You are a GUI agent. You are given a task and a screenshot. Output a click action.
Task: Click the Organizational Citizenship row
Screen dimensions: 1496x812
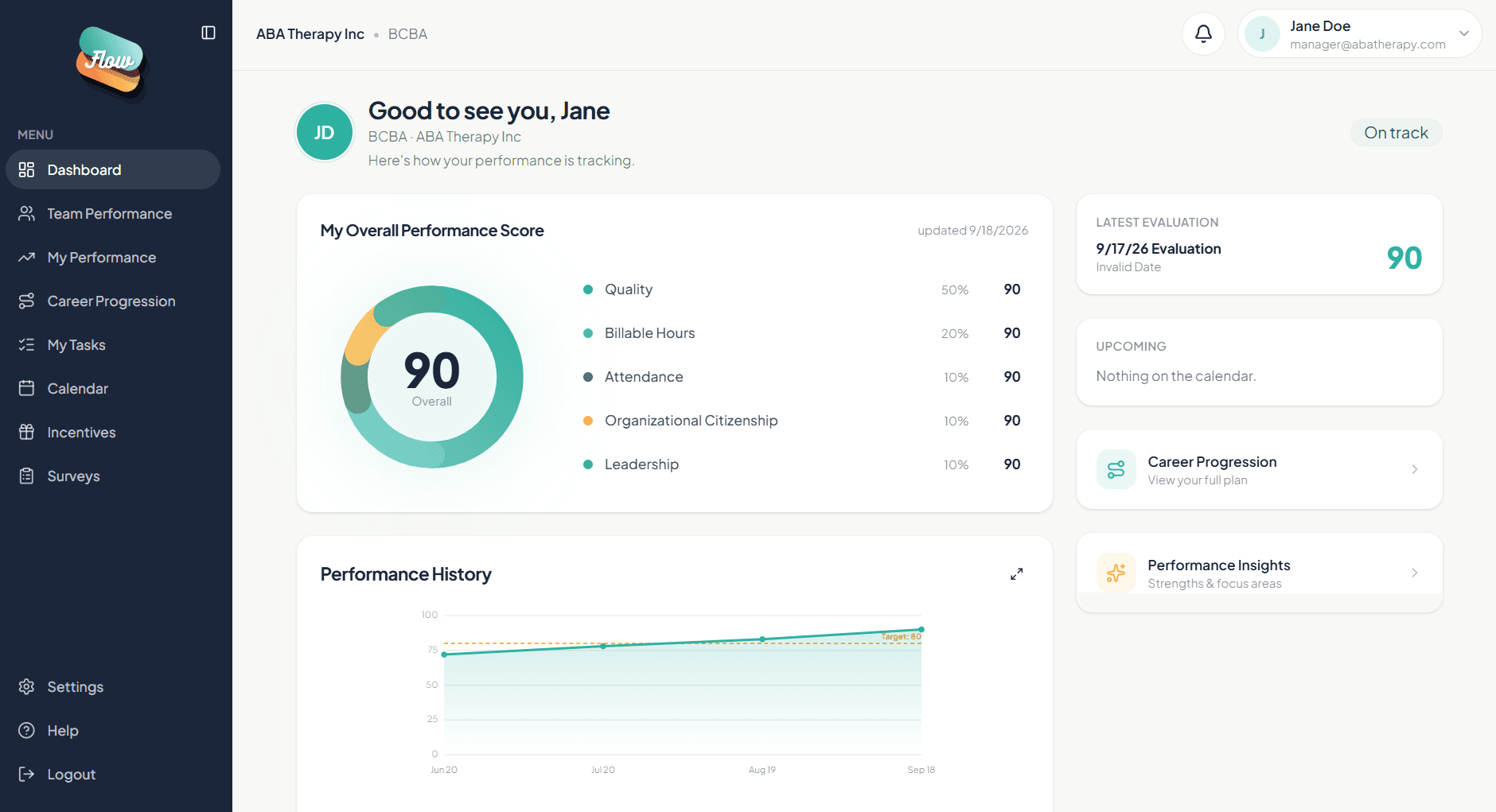coord(802,421)
